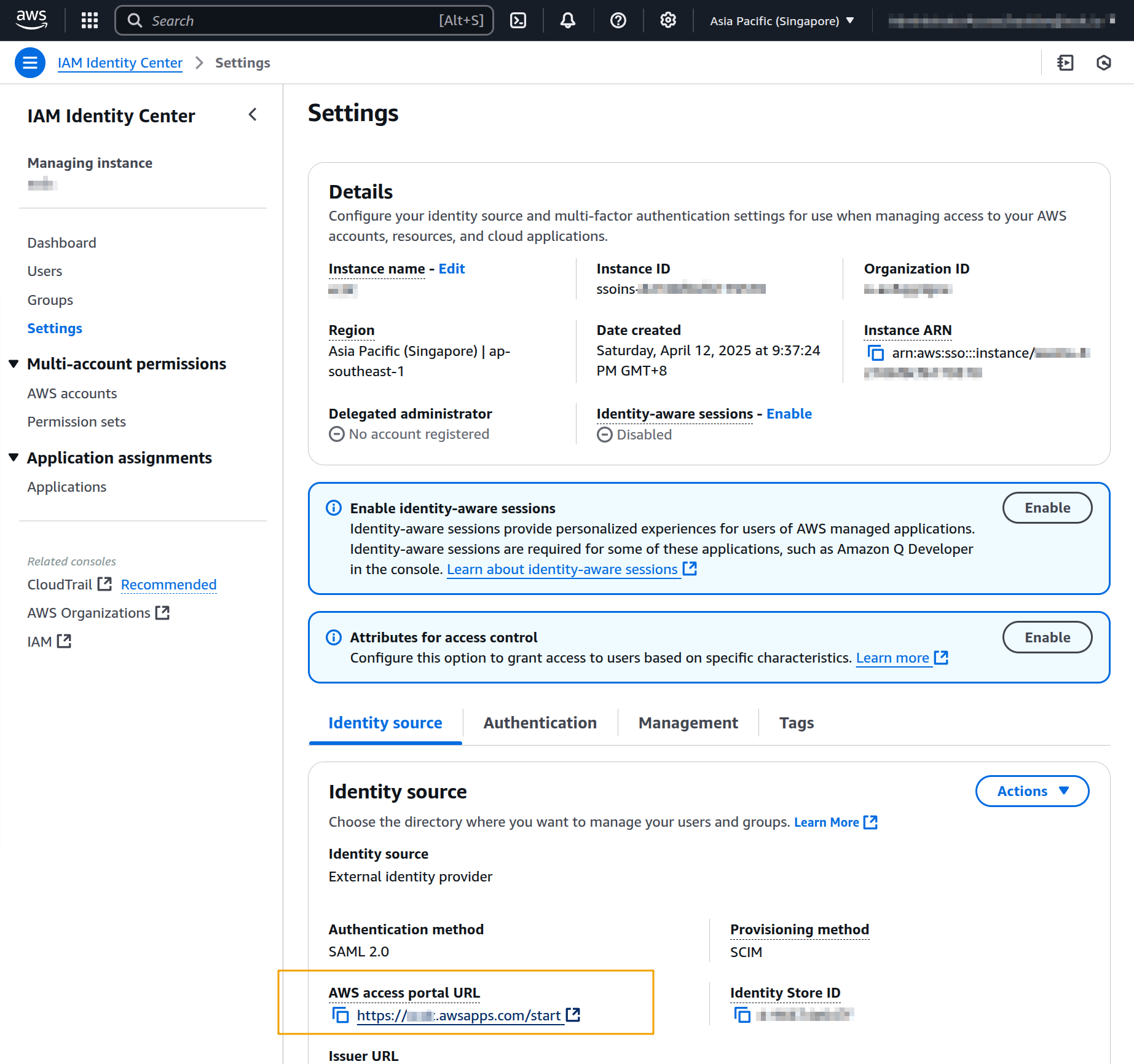Open the help question mark icon
The image size is (1134, 1064).
point(618,20)
